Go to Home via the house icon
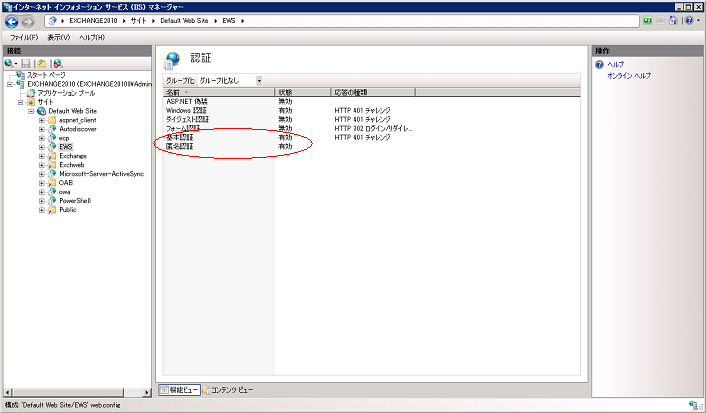 click(673, 20)
